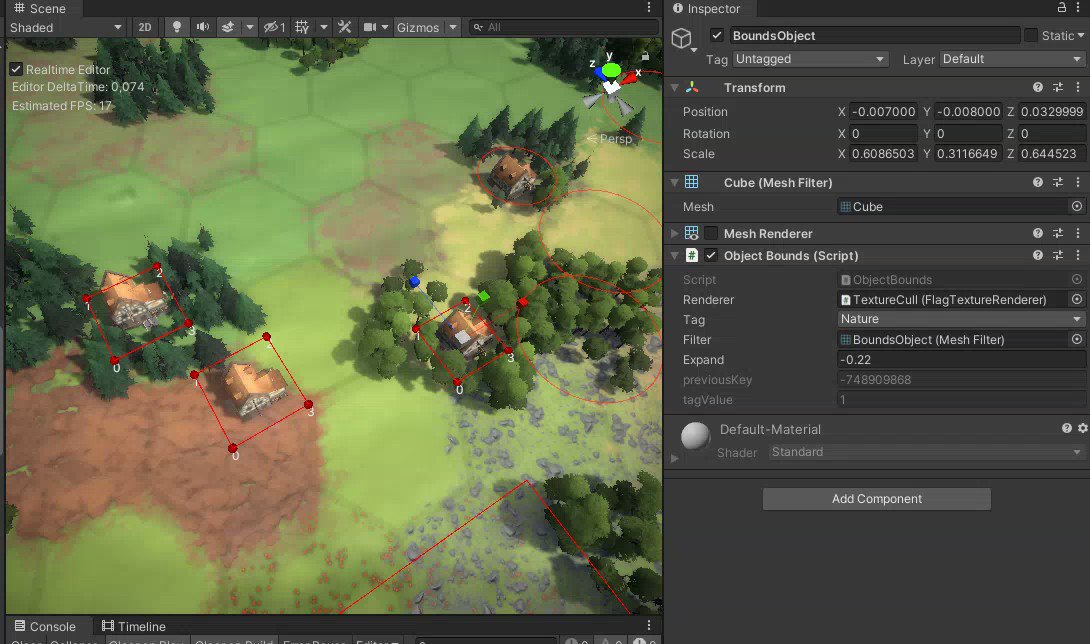Toggle the scene grid icon
Image resolution: width=1090 pixels, height=644 pixels.
302,27
